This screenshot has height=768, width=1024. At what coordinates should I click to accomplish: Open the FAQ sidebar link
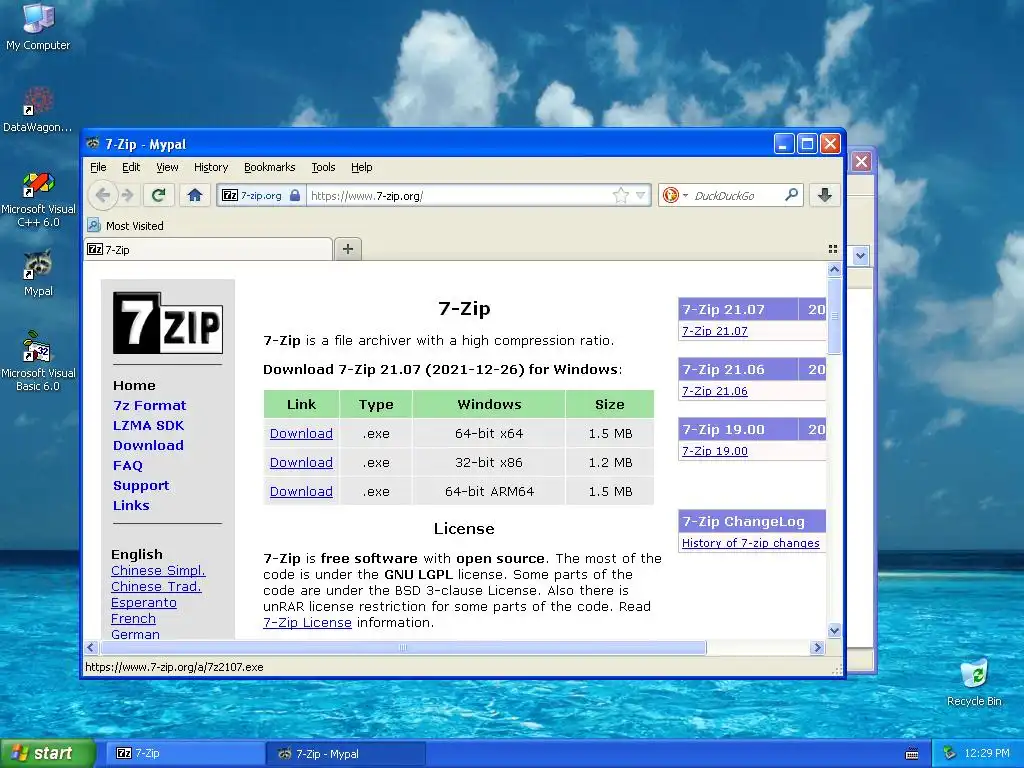(127, 466)
